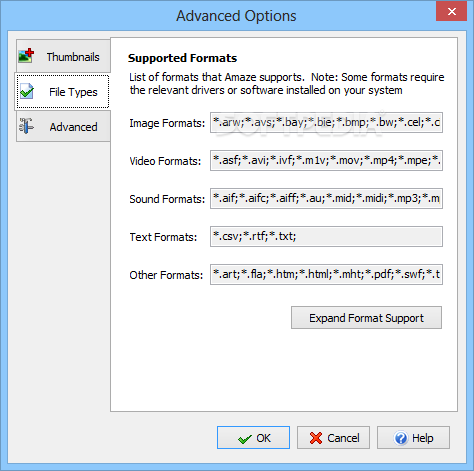
Task: Click the Other Formats input box
Action: coord(326,275)
